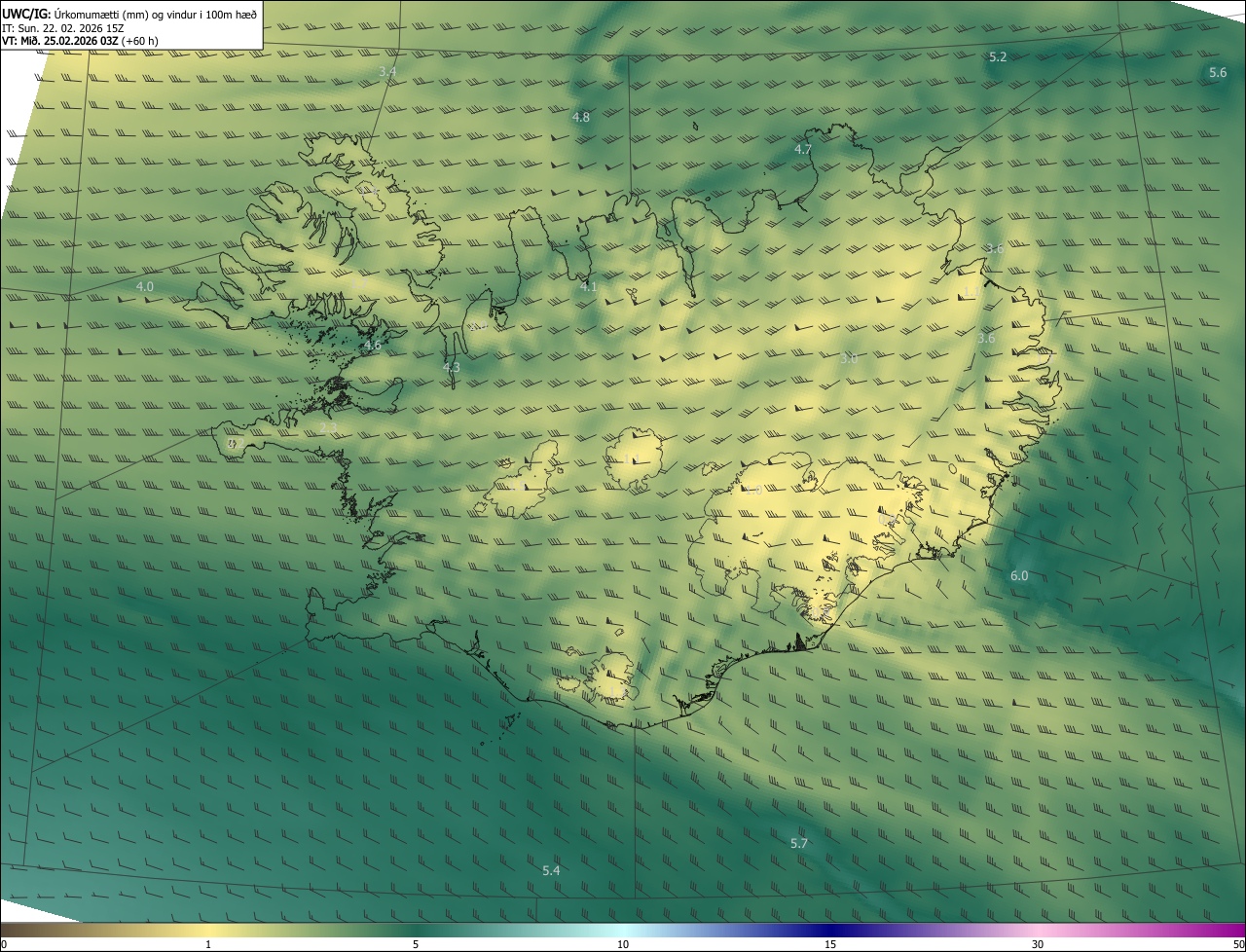Image resolution: width=1246 pixels, height=952 pixels.
Task: Click the 30 tick on the color scale
Action: [x=1038, y=944]
